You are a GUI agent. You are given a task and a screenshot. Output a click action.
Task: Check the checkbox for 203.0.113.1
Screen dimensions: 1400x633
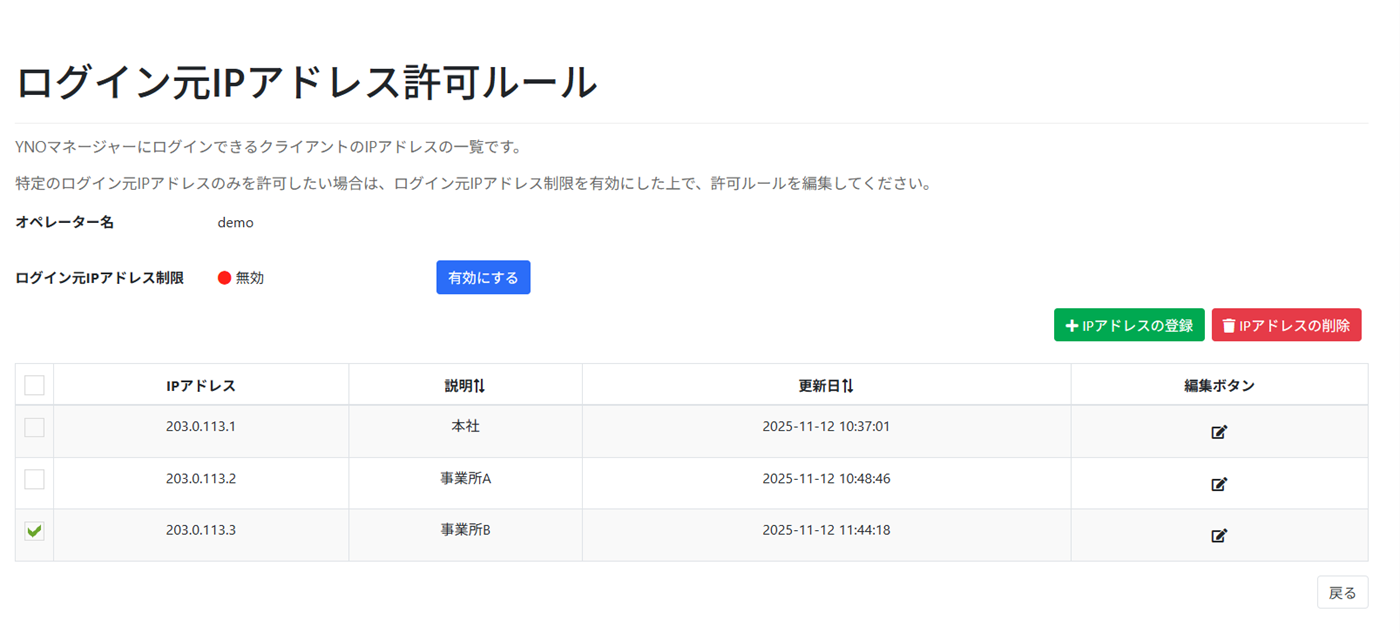(33, 427)
